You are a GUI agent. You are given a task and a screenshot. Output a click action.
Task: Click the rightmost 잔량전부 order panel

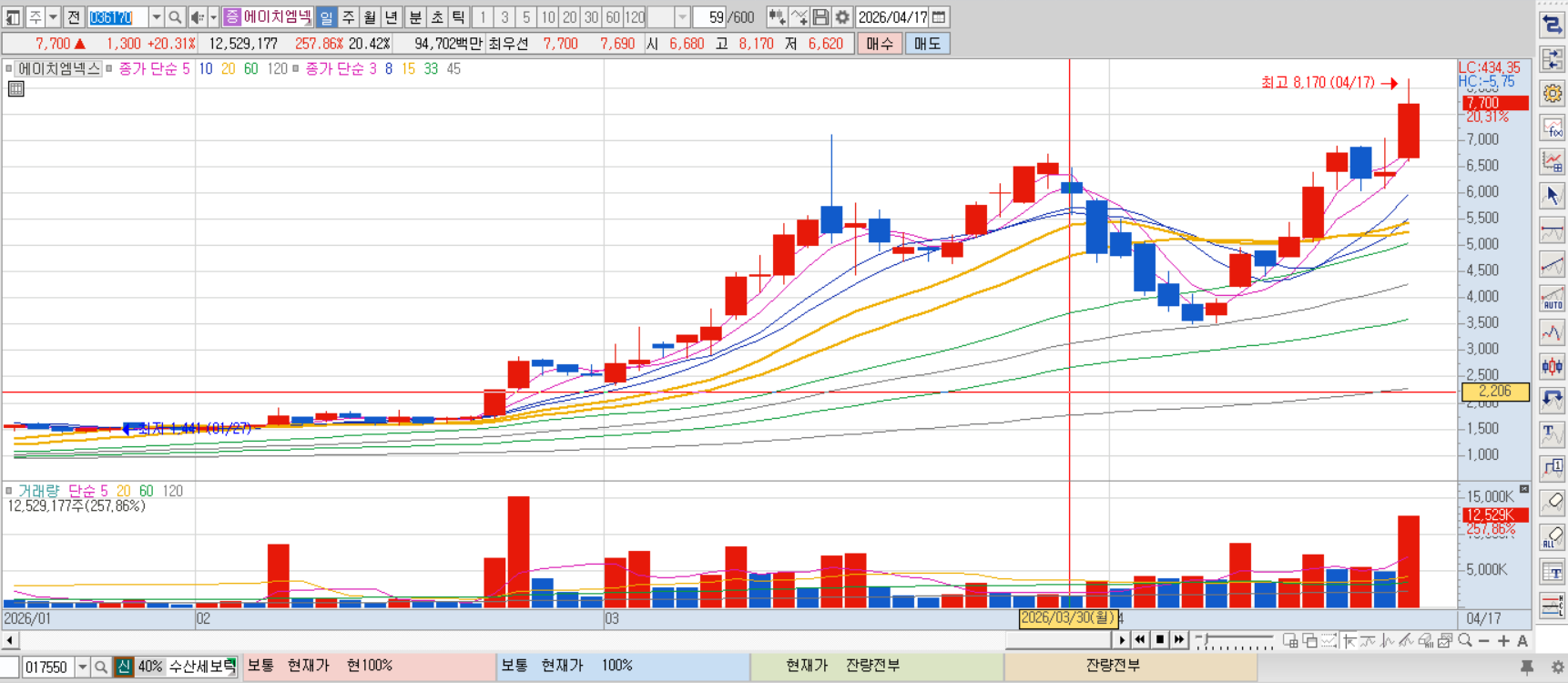pos(1130,666)
